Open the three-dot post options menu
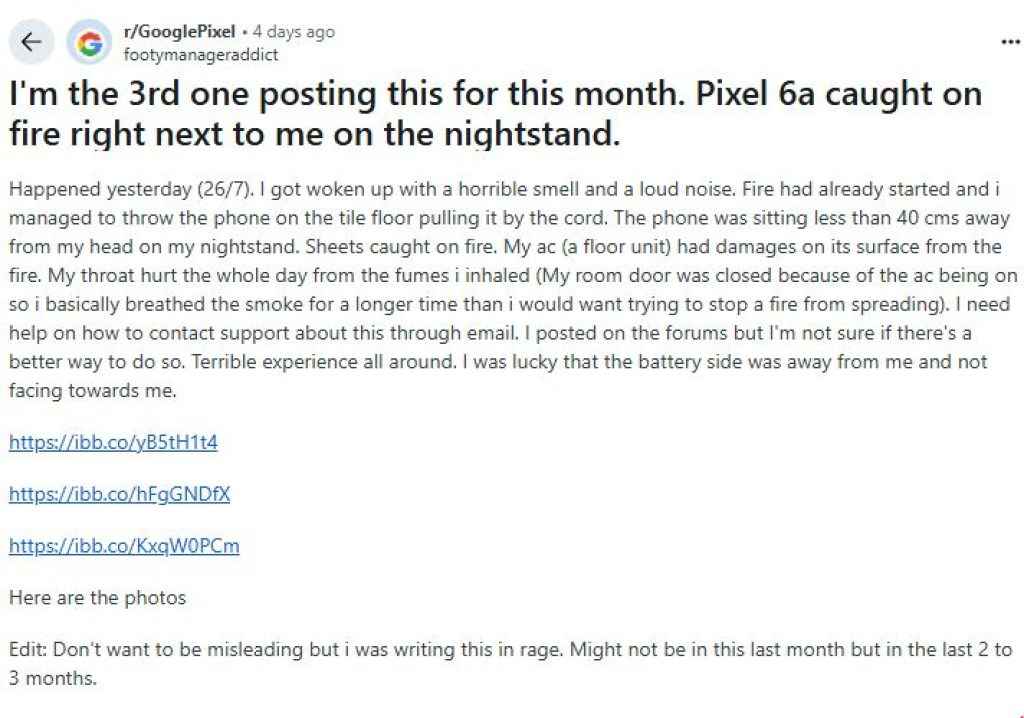The image size is (1024, 718). pos(1010,42)
